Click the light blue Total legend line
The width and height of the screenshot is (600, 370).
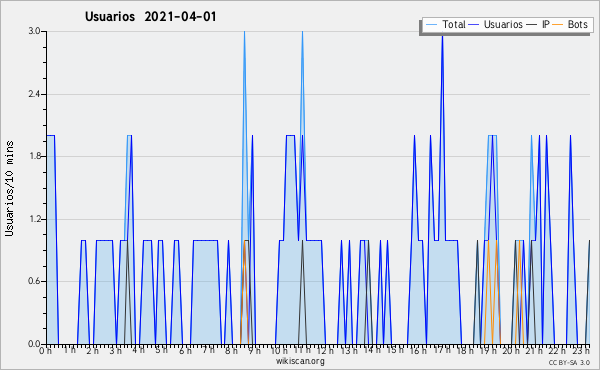coord(431,25)
